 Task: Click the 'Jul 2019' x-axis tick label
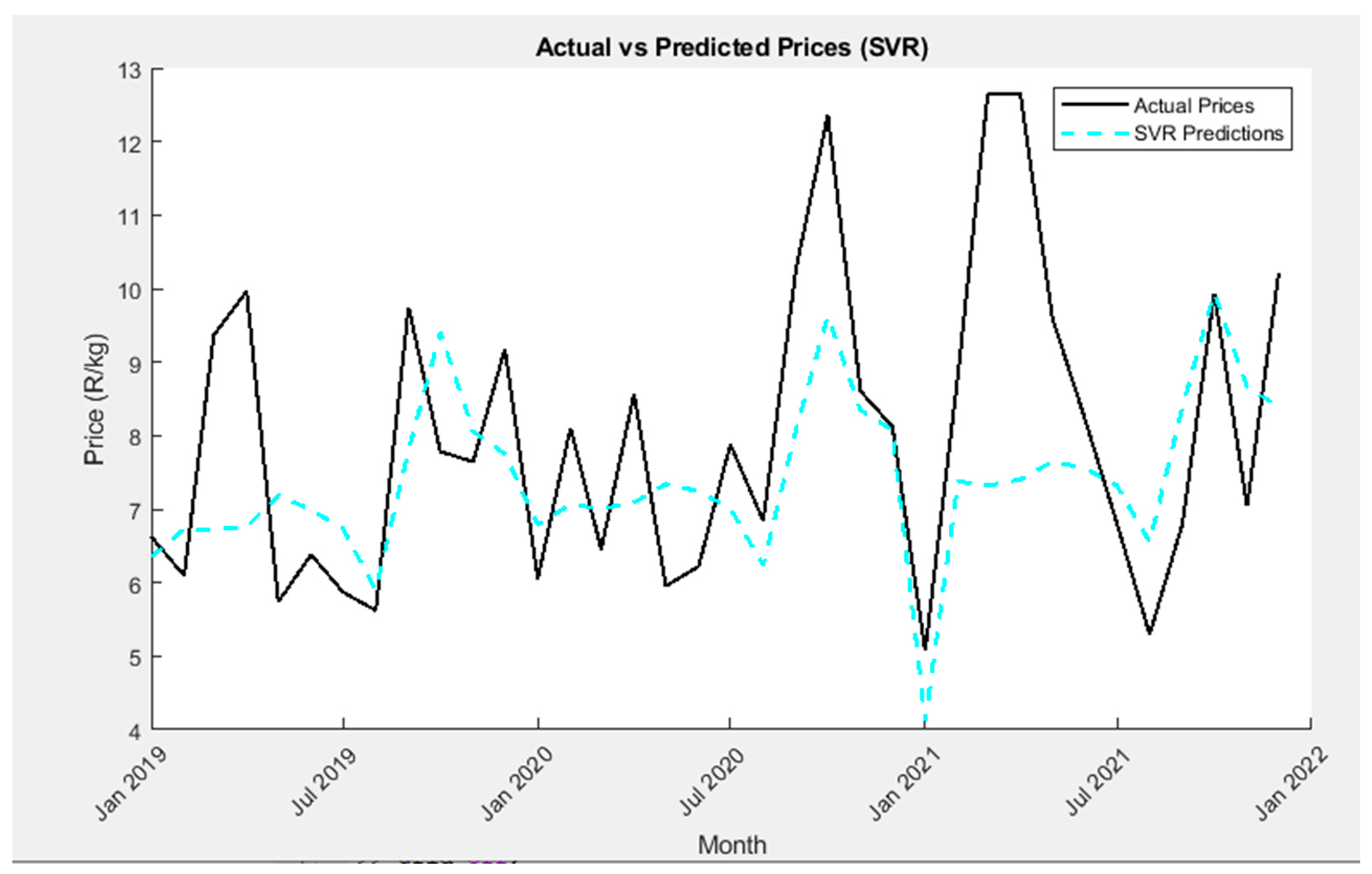[x=323, y=782]
